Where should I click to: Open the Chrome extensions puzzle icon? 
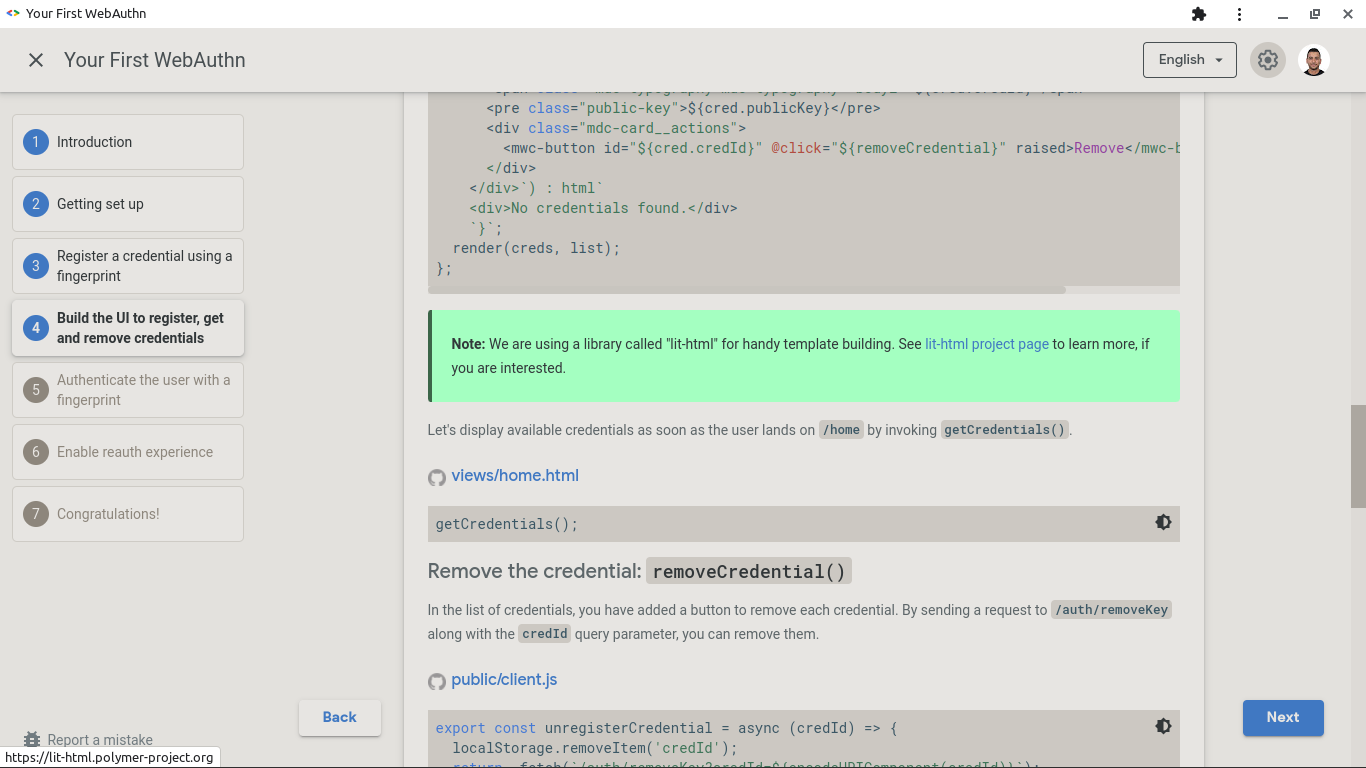(x=1199, y=14)
